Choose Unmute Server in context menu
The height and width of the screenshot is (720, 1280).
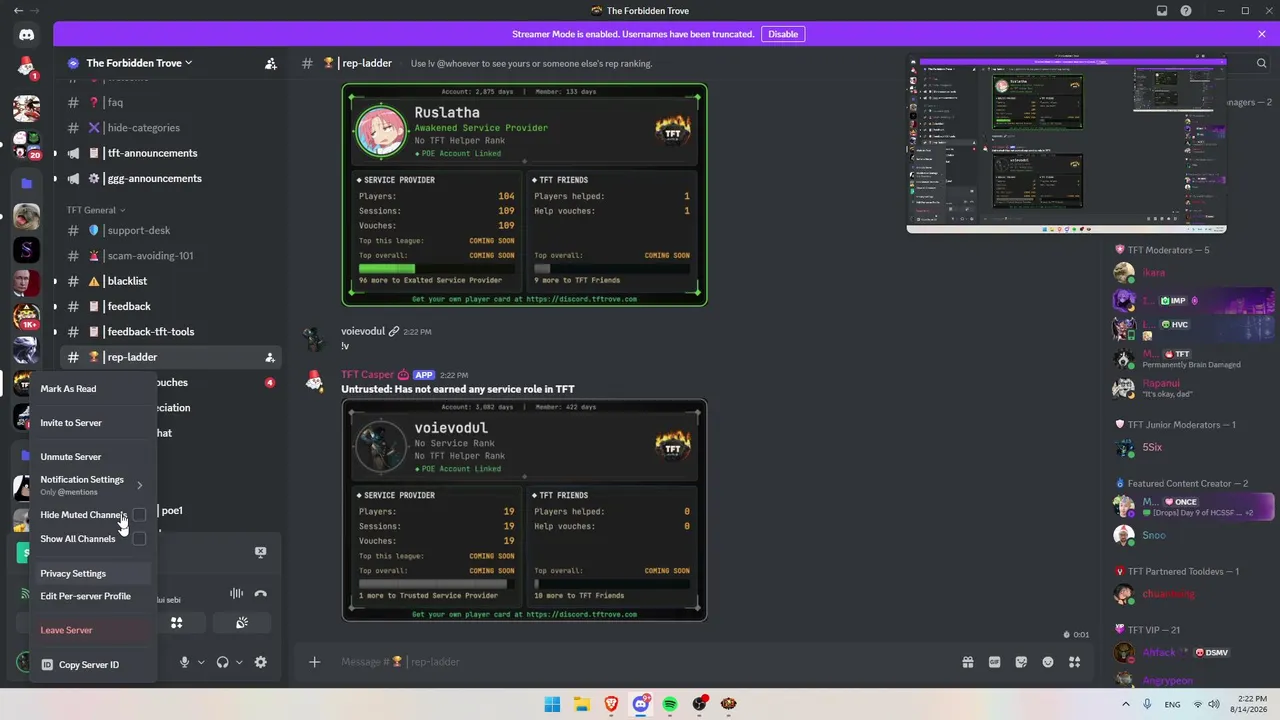click(92, 457)
